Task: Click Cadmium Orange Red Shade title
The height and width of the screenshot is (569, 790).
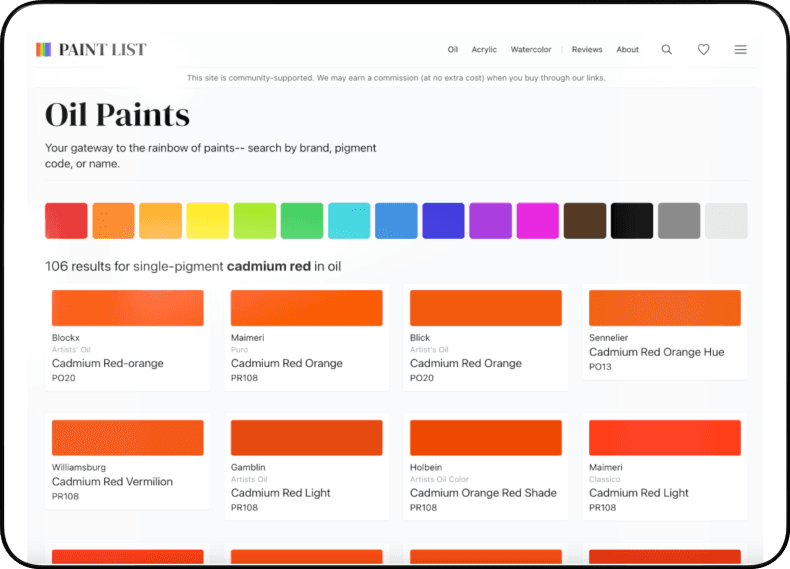Action: tap(483, 492)
